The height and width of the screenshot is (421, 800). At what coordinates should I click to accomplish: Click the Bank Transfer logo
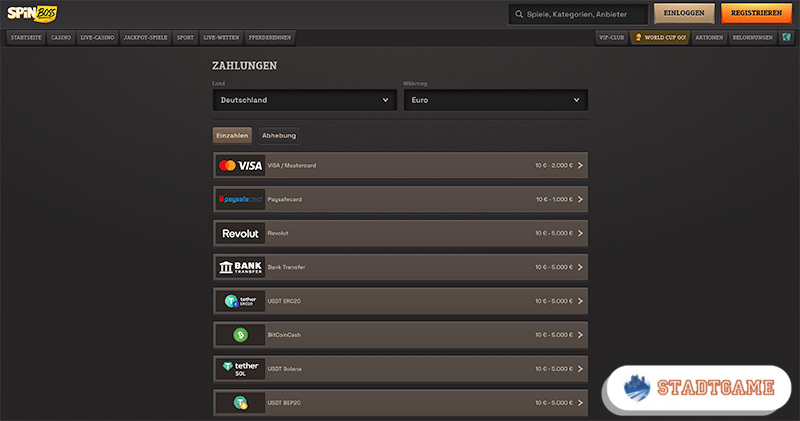pyautogui.click(x=240, y=267)
